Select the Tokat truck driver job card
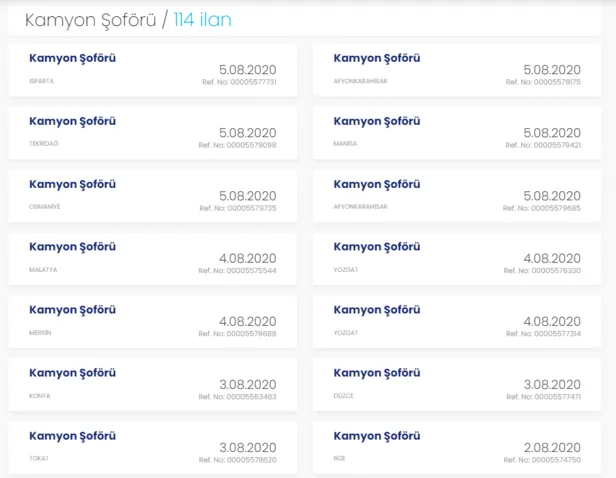Viewport: 616px width, 478px height. click(x=73, y=436)
